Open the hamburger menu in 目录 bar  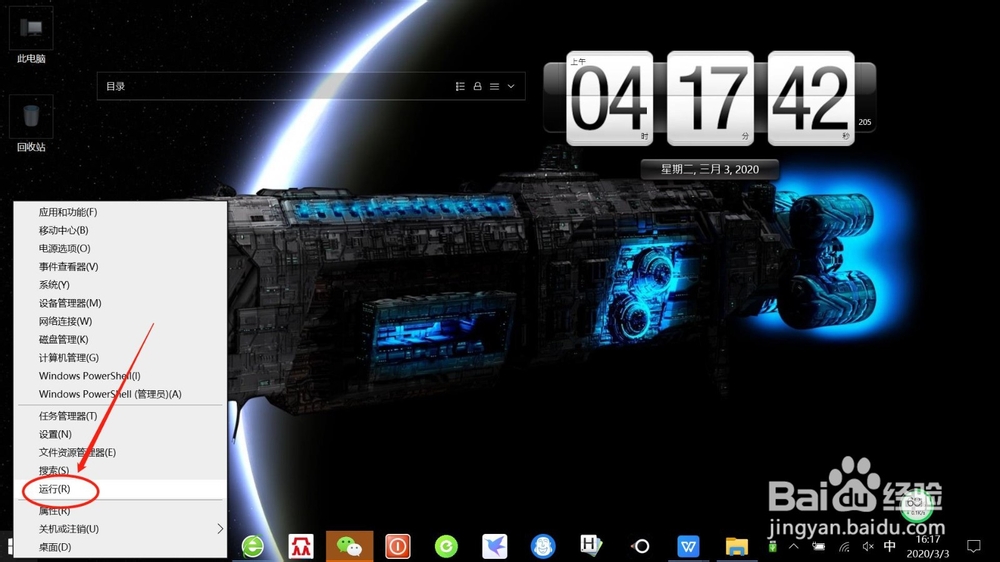pos(494,86)
